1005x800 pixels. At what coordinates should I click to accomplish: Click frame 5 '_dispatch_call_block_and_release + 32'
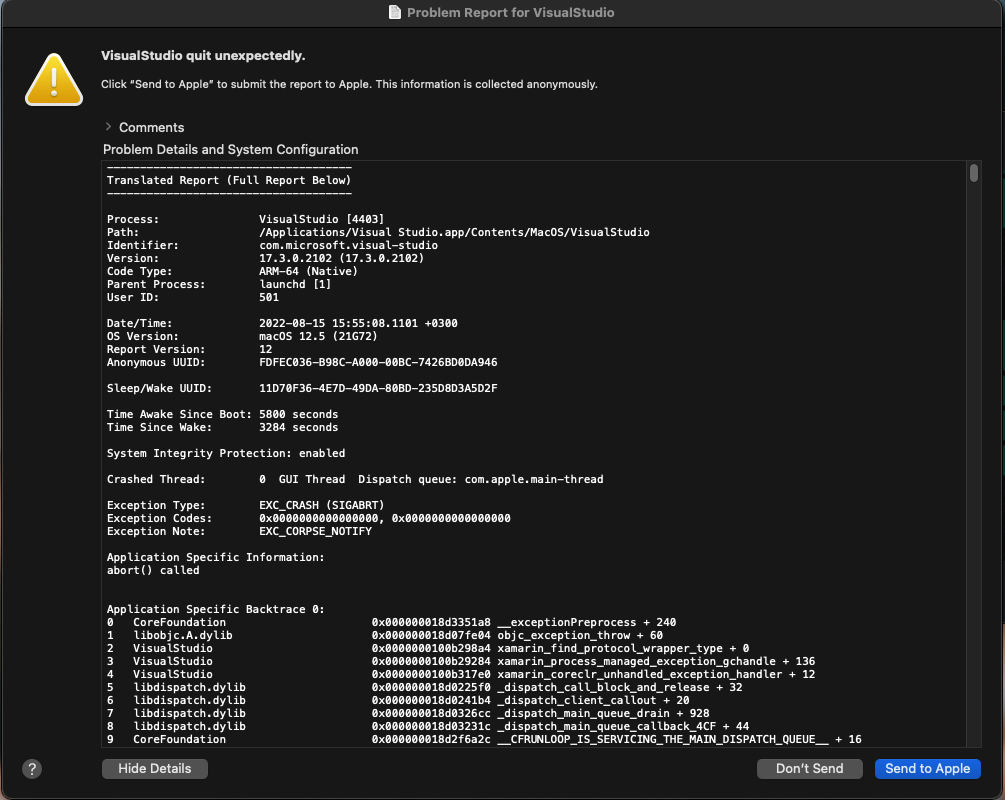click(424, 687)
